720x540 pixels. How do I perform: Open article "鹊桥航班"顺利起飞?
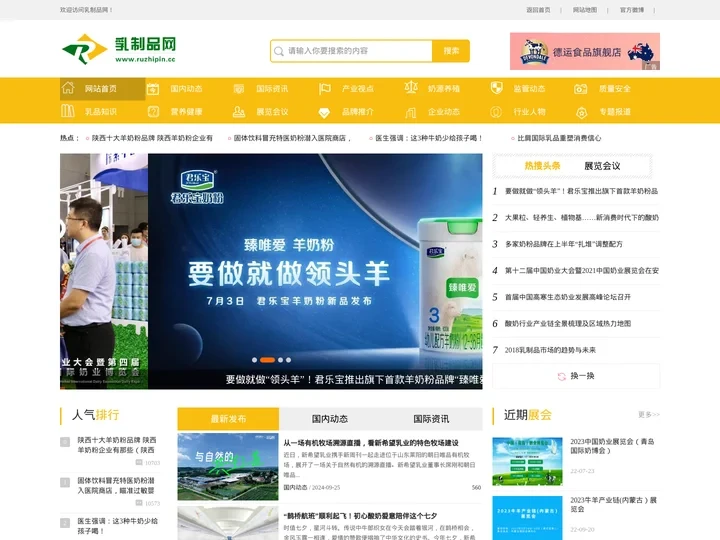coord(360,516)
